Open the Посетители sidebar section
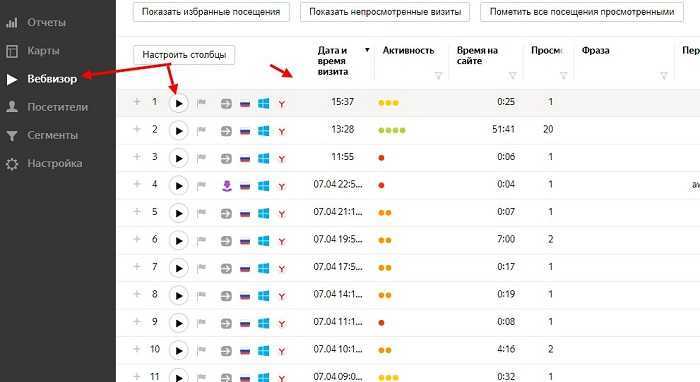 (x=47, y=107)
